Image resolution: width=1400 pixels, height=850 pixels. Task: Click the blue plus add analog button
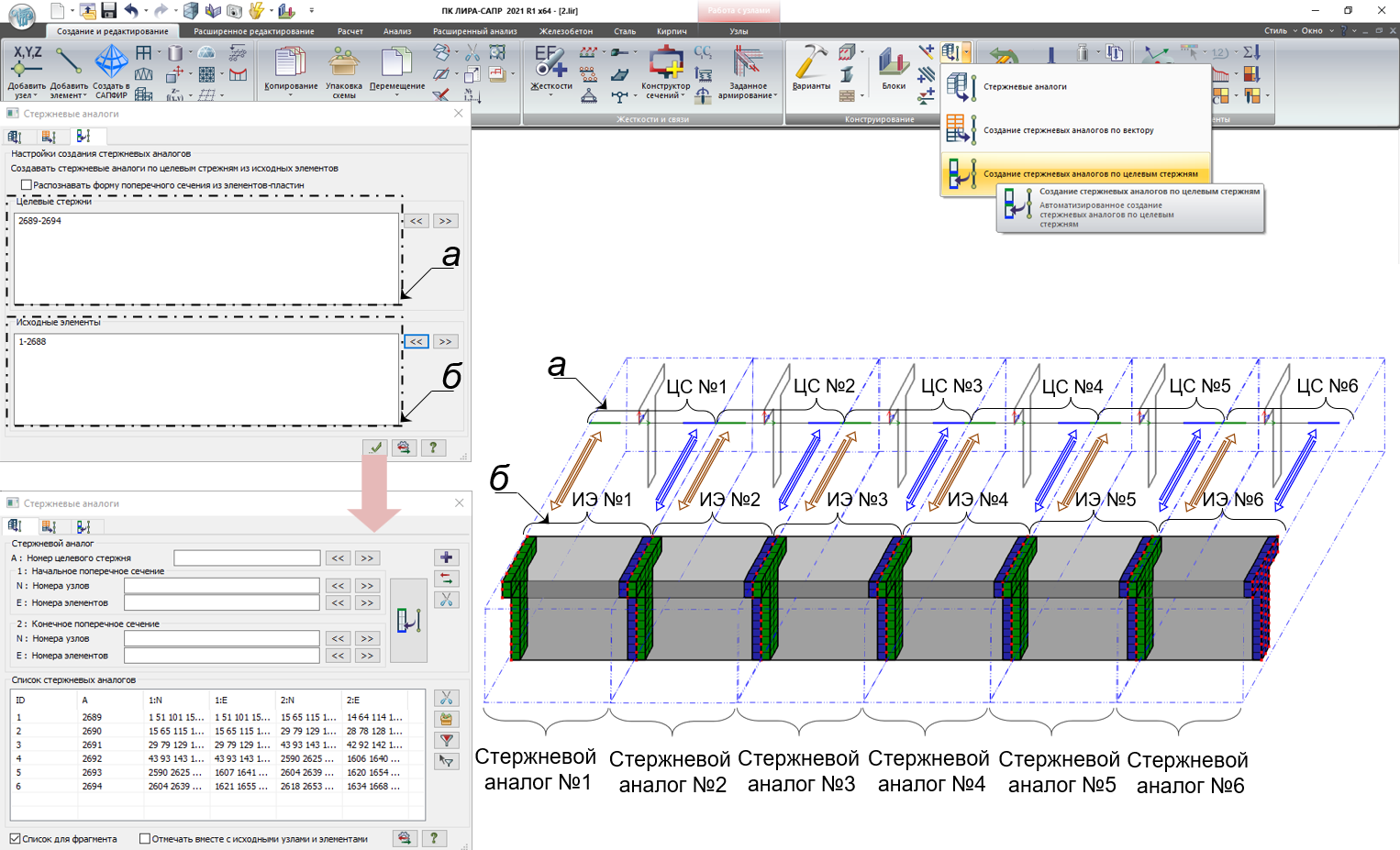tap(447, 557)
